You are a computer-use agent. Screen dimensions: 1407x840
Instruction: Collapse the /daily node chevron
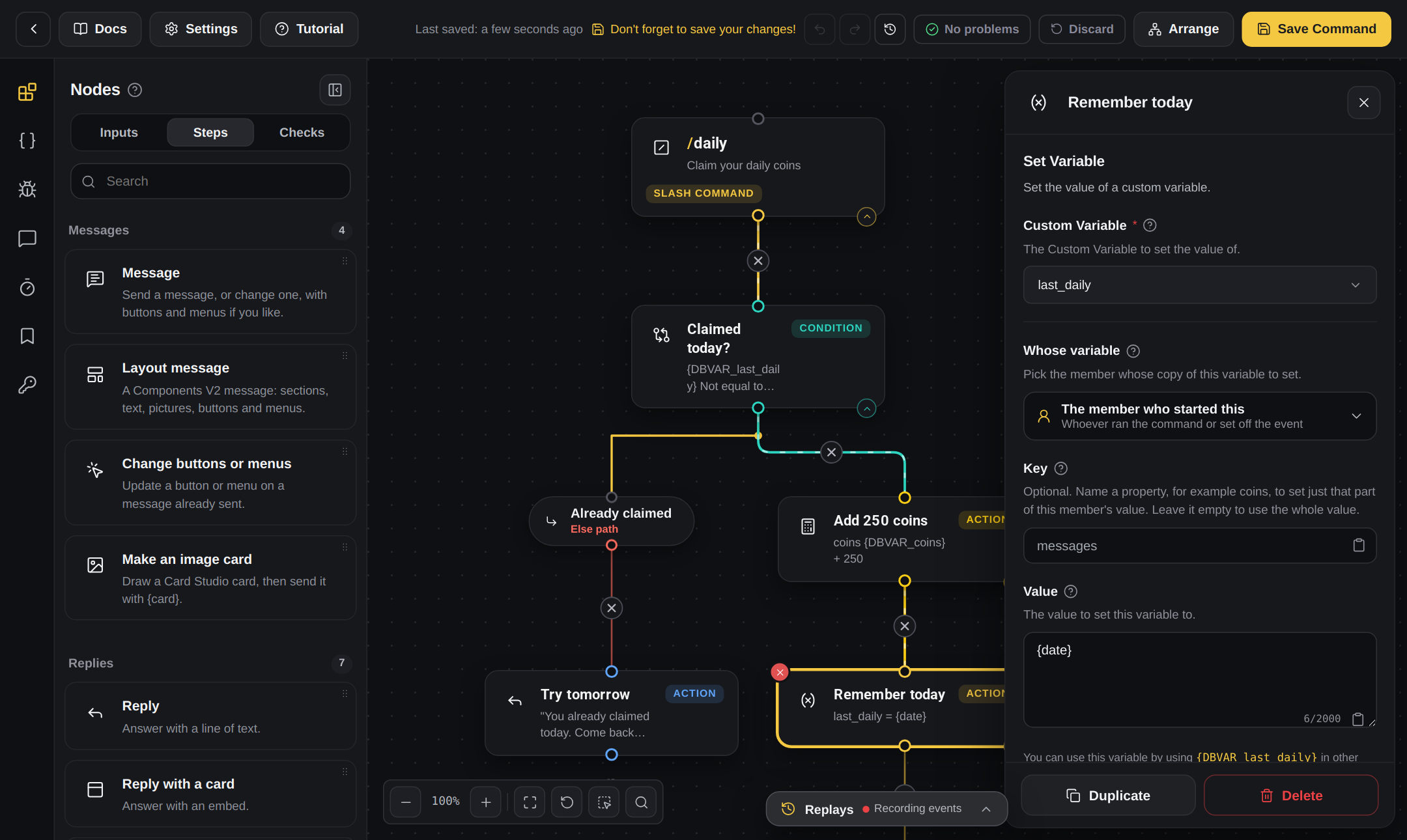click(866, 217)
